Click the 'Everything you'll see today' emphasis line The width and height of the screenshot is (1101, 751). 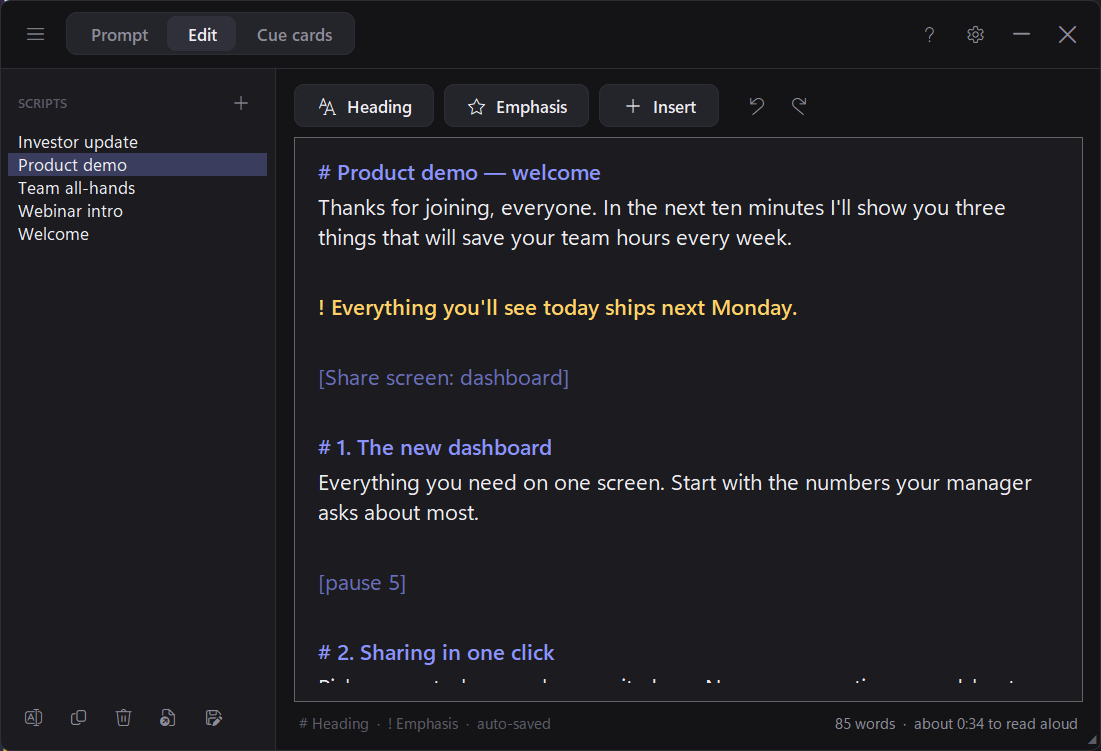558,307
